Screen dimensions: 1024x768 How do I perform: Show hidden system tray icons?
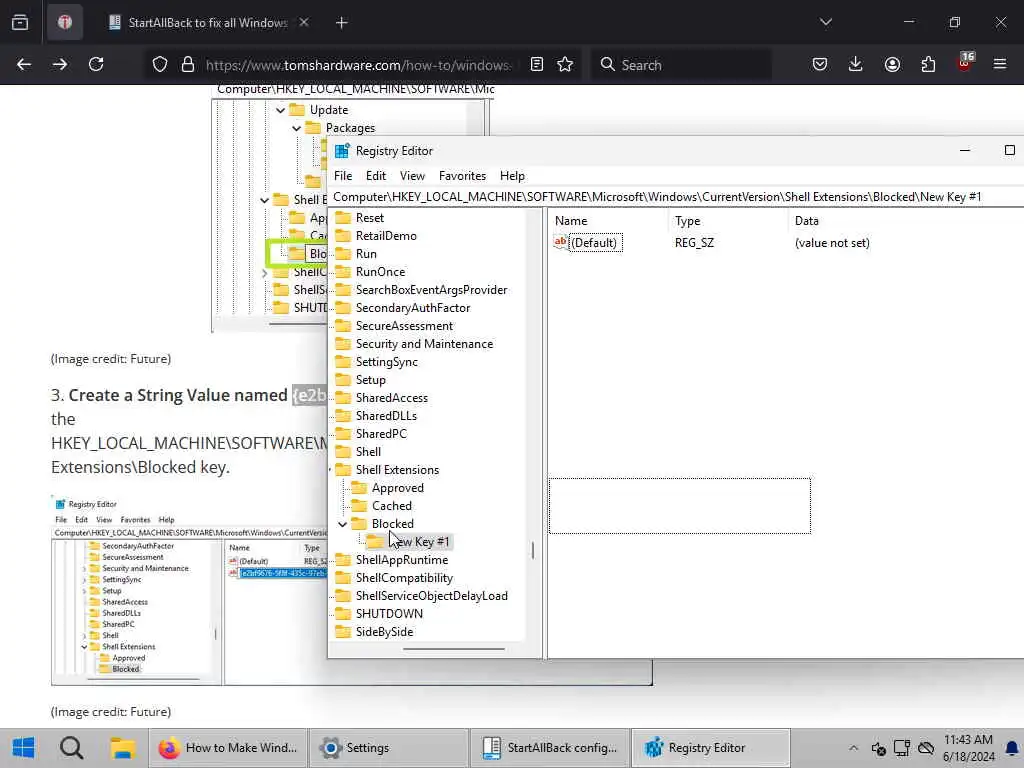tap(853, 748)
